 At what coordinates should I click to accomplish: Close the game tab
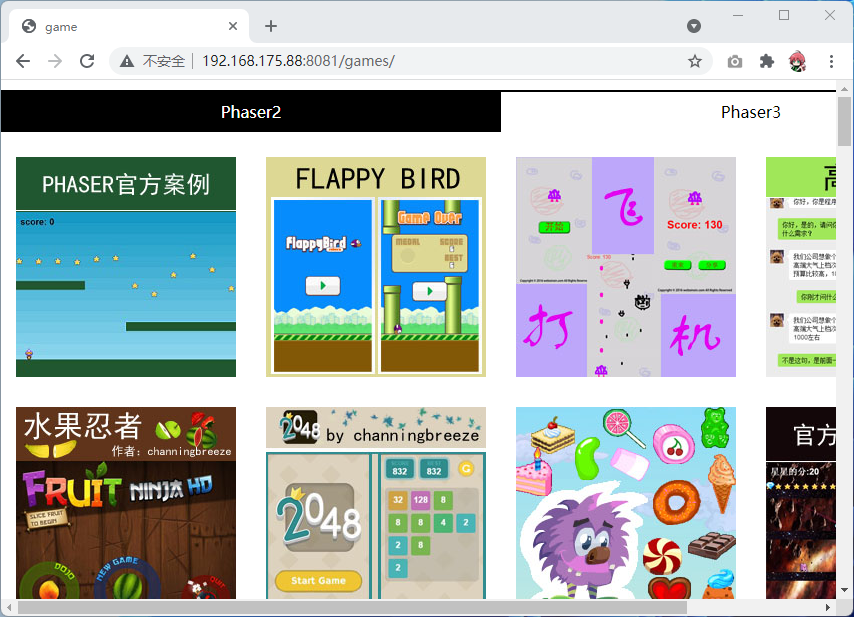tap(234, 27)
